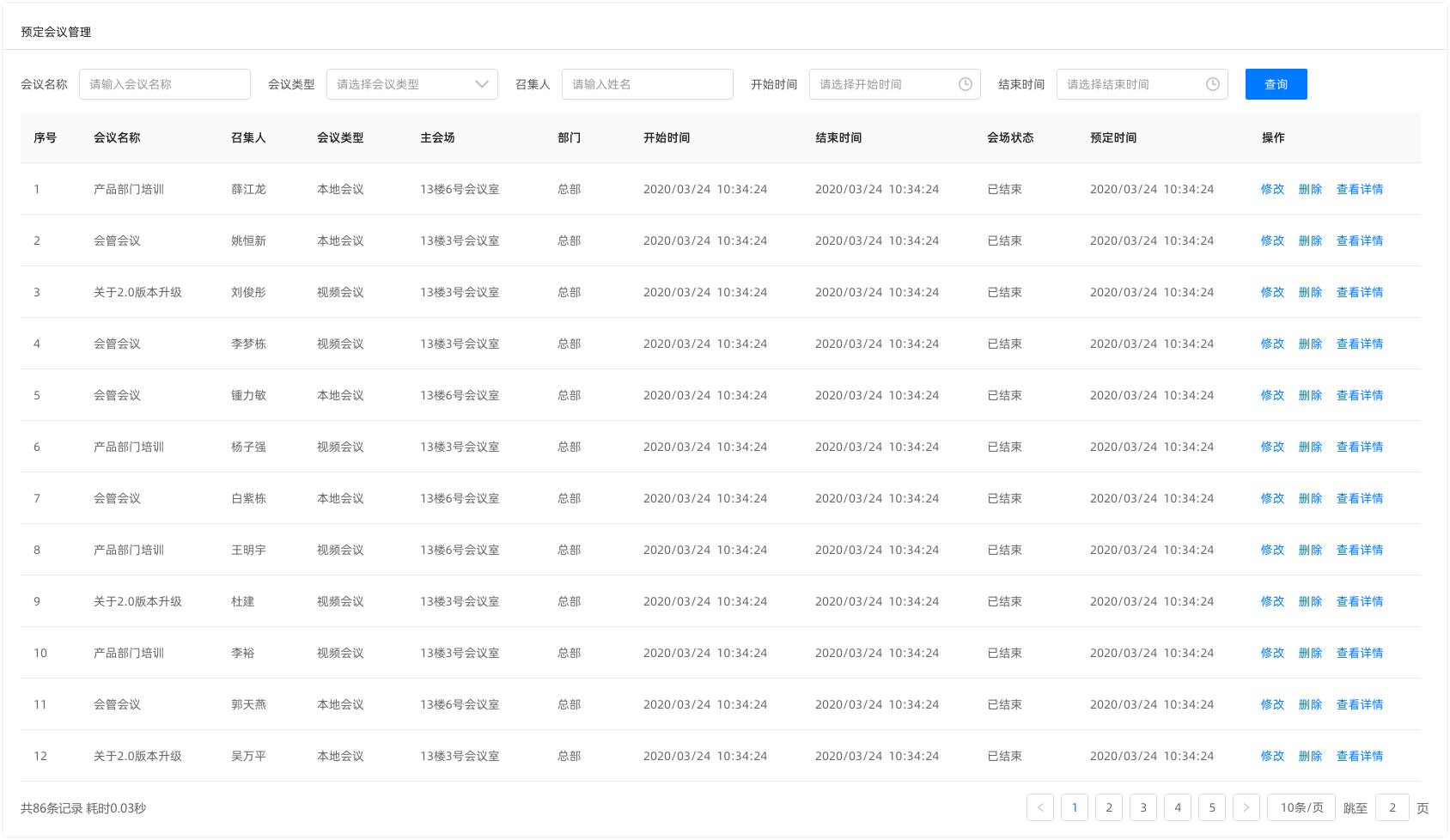The image size is (1450, 840).
Task: Click the jump-to page number box
Action: (1392, 807)
